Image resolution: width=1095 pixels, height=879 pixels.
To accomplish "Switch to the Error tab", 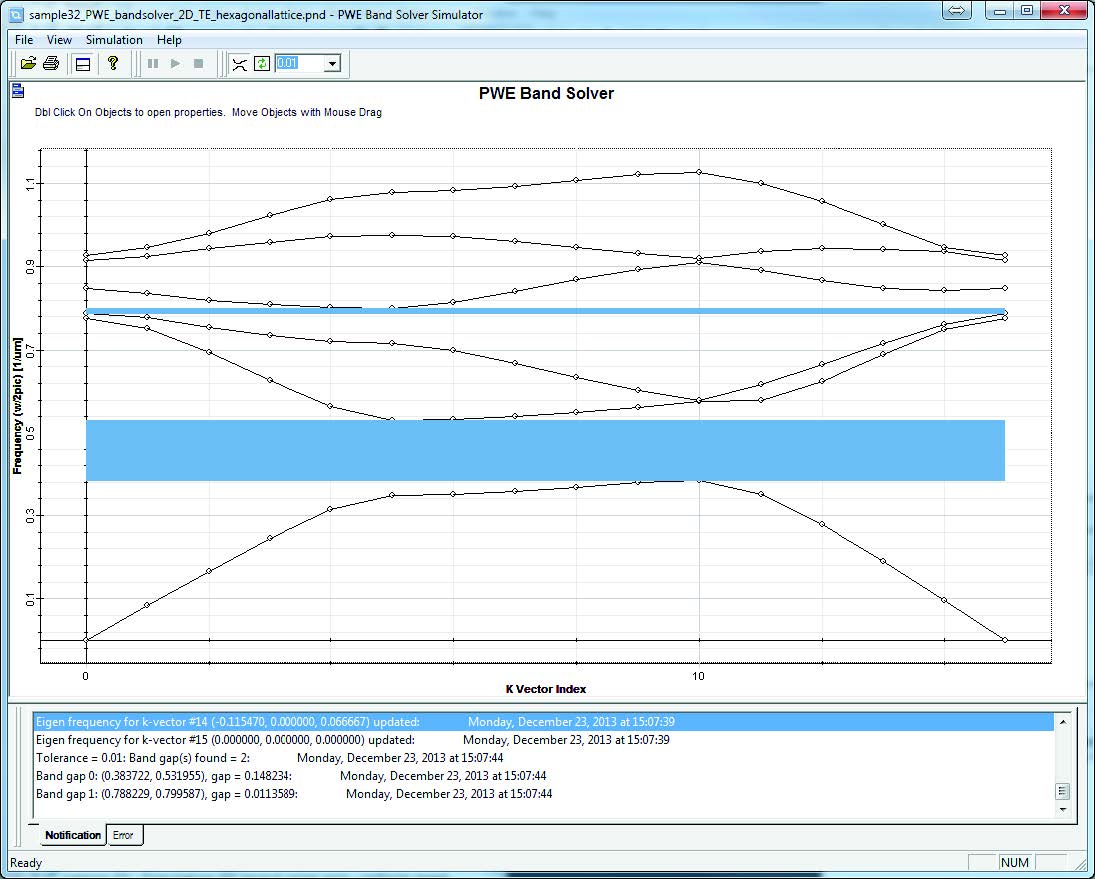I will (x=123, y=835).
